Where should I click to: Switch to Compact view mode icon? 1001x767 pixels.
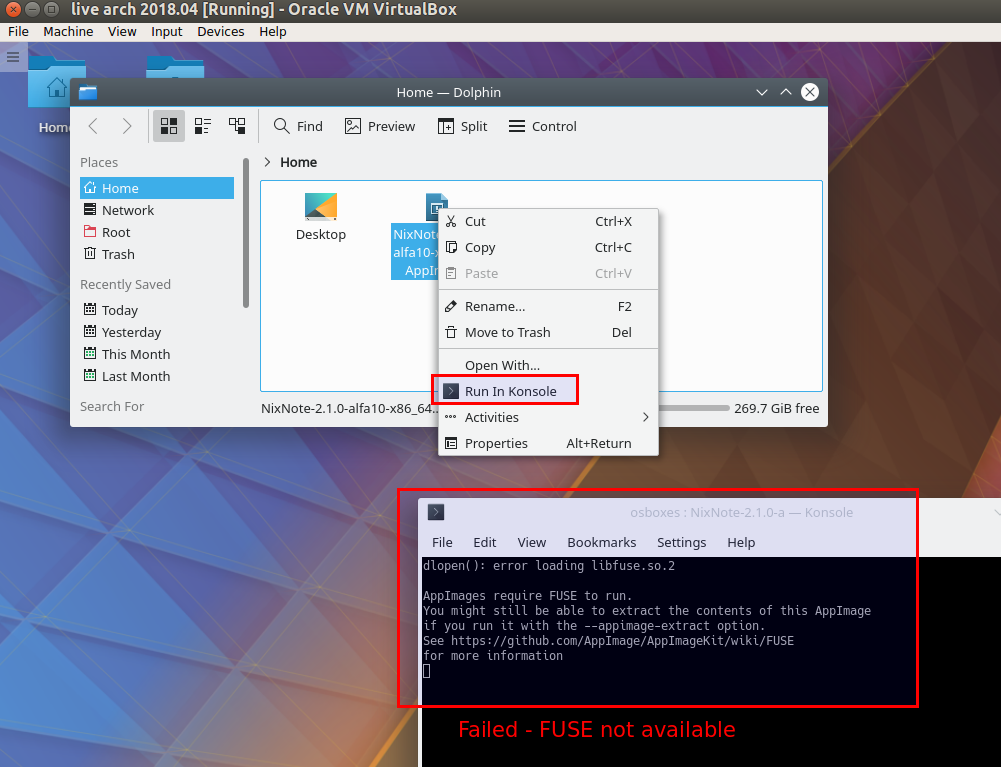click(203, 126)
